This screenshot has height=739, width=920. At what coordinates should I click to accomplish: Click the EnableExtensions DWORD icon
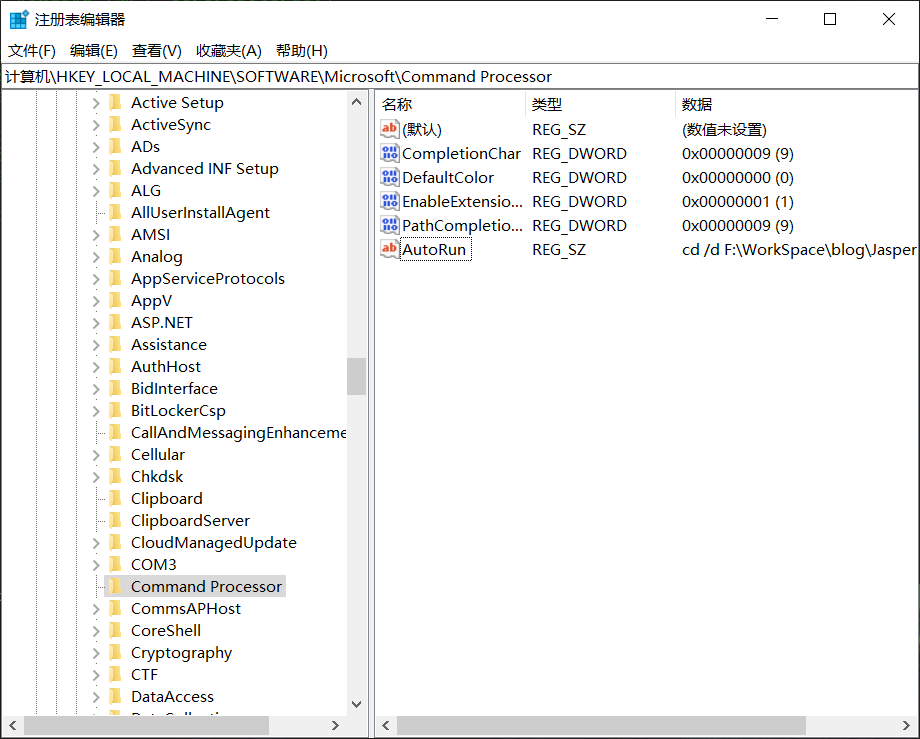tap(390, 201)
